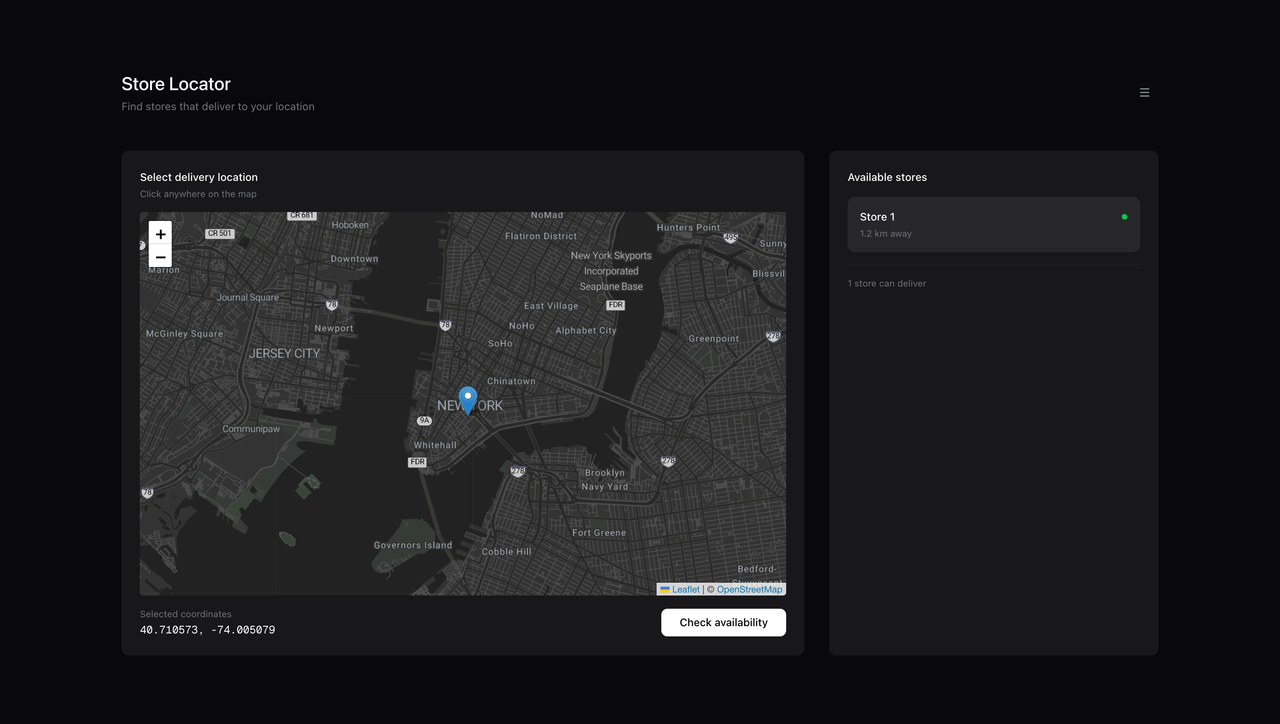Click the green availability dot on Store 1
The width and height of the screenshot is (1280, 724).
[x=1123, y=216]
